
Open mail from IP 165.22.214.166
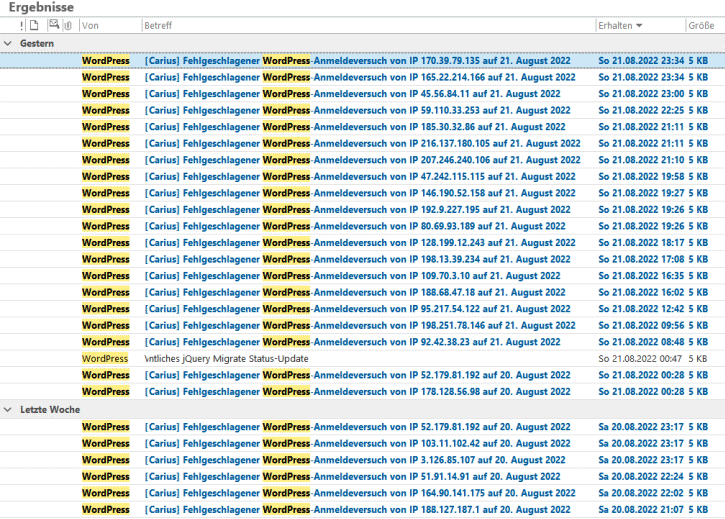362,77
